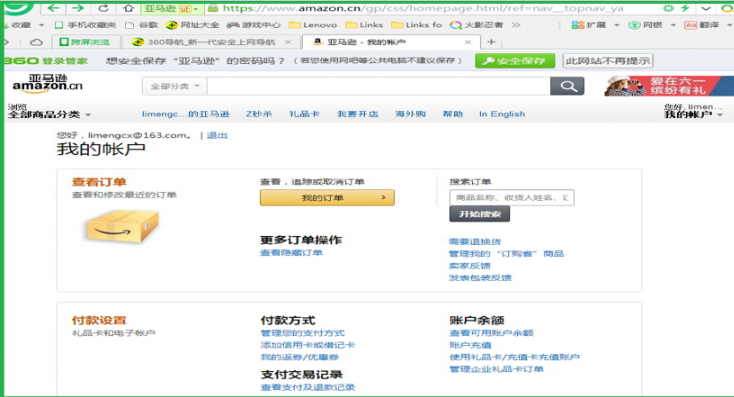Open limengc...的亚马逊 nav link
734x397 pixels.
click(185, 114)
